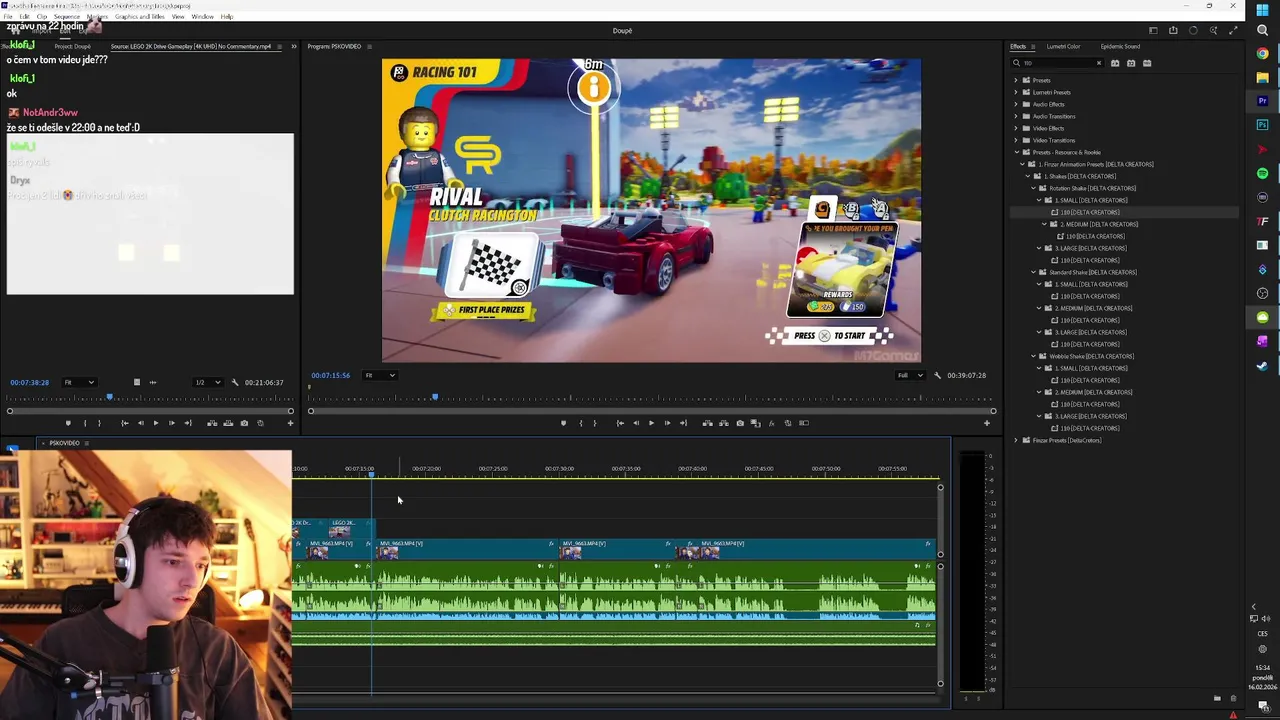The height and width of the screenshot is (720, 1280).
Task: Click the Drag Audio Only icon in Source monitor
Action: [x=153, y=382]
